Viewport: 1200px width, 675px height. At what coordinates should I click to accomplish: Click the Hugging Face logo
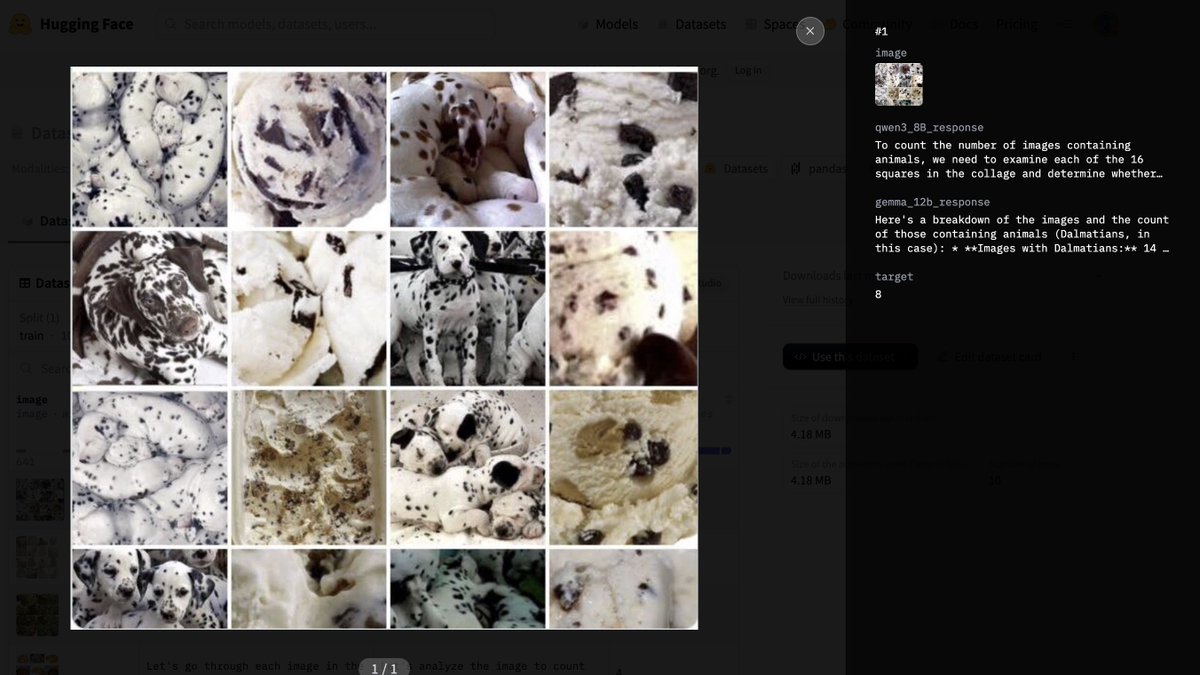pyautogui.click(x=71, y=24)
